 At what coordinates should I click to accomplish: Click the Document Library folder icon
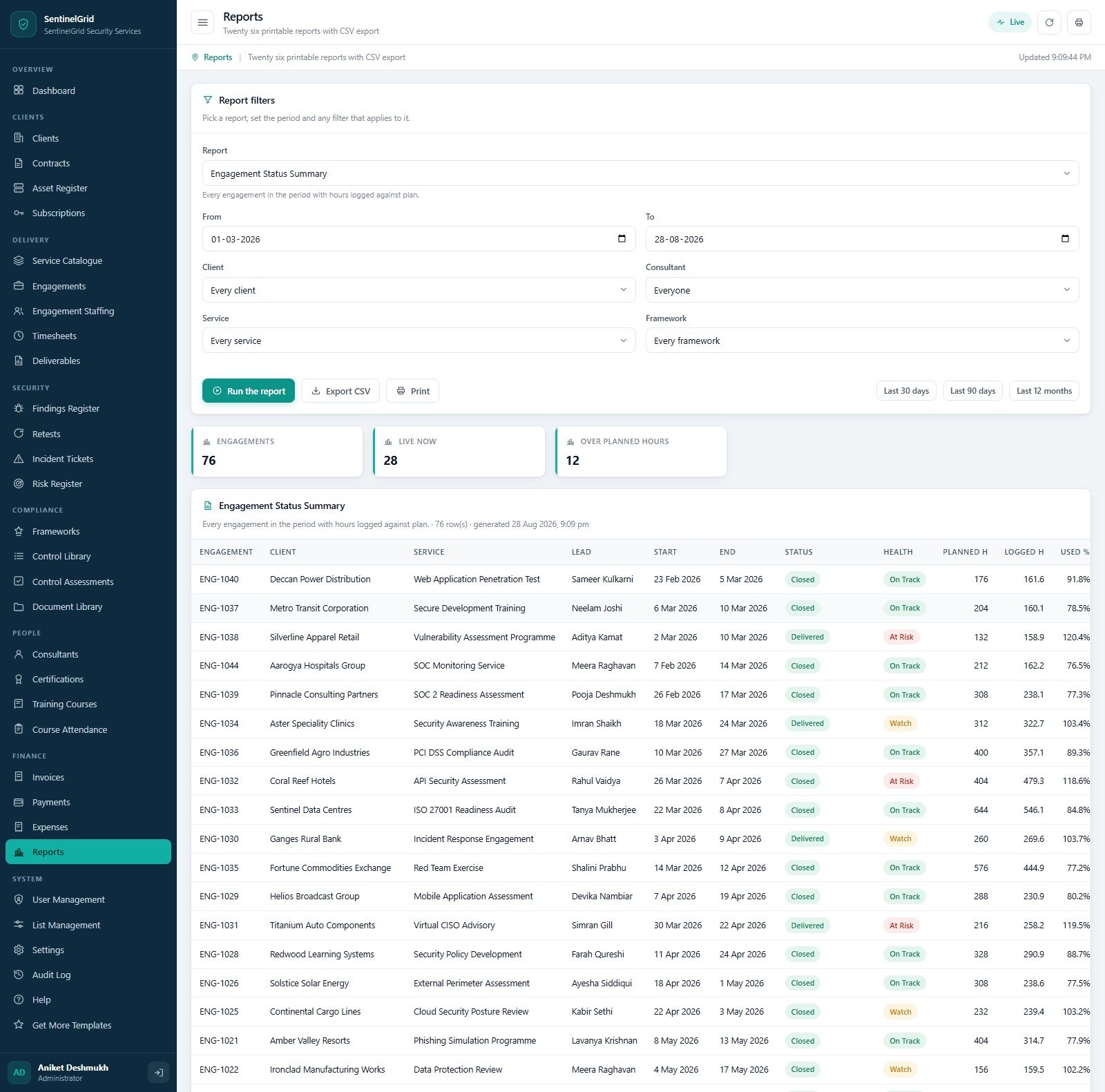tap(19, 606)
